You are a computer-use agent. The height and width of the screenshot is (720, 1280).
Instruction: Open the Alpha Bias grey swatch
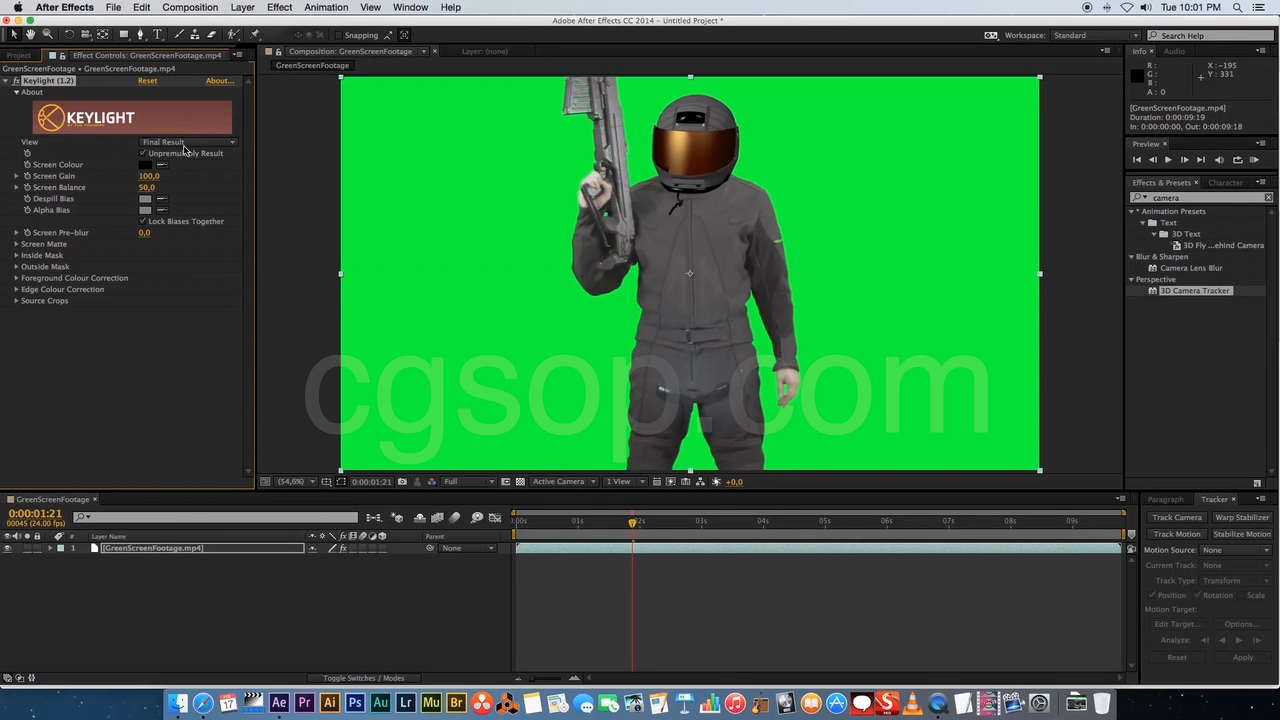(145, 210)
